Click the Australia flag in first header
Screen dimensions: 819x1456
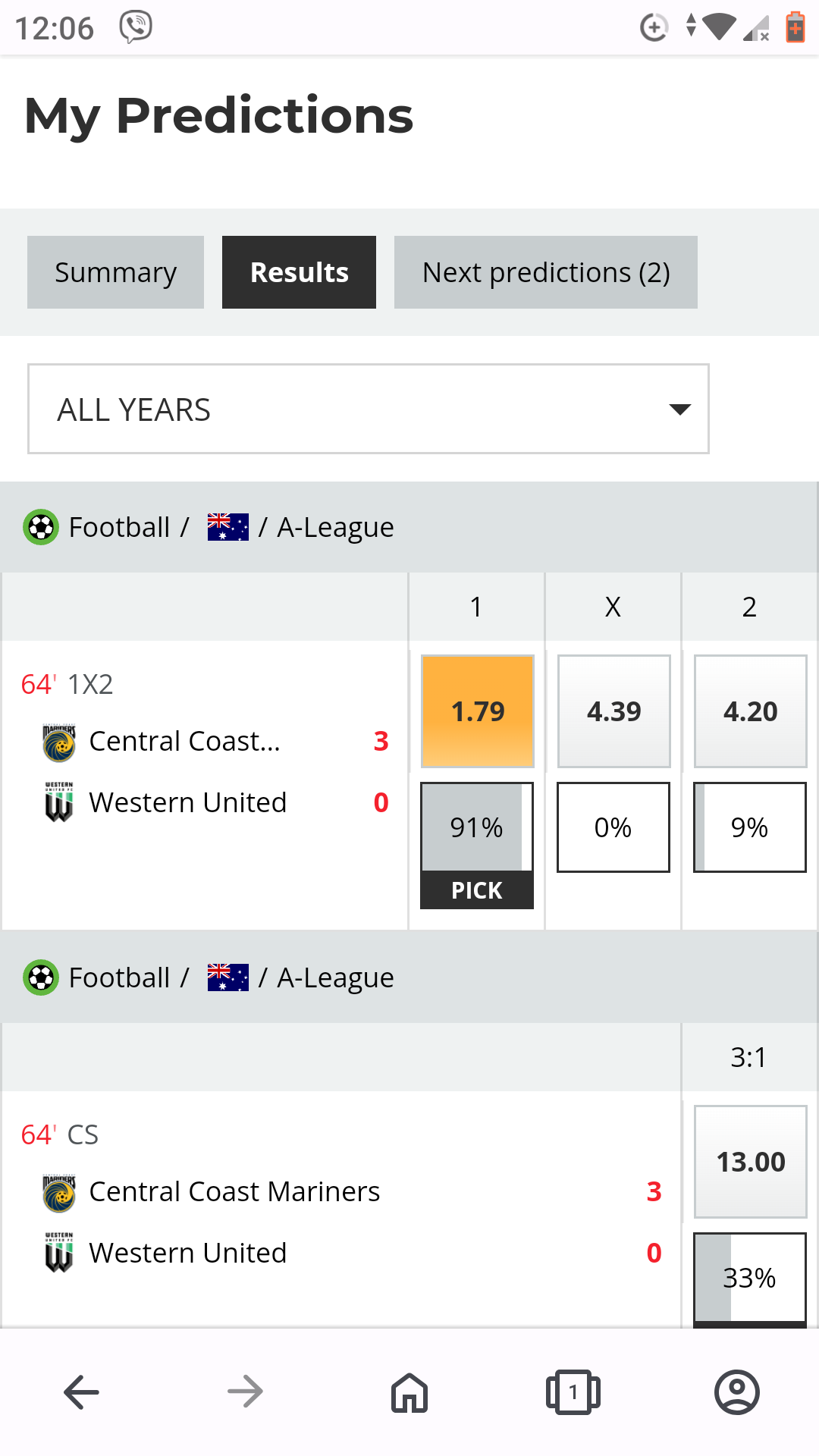[x=227, y=527]
